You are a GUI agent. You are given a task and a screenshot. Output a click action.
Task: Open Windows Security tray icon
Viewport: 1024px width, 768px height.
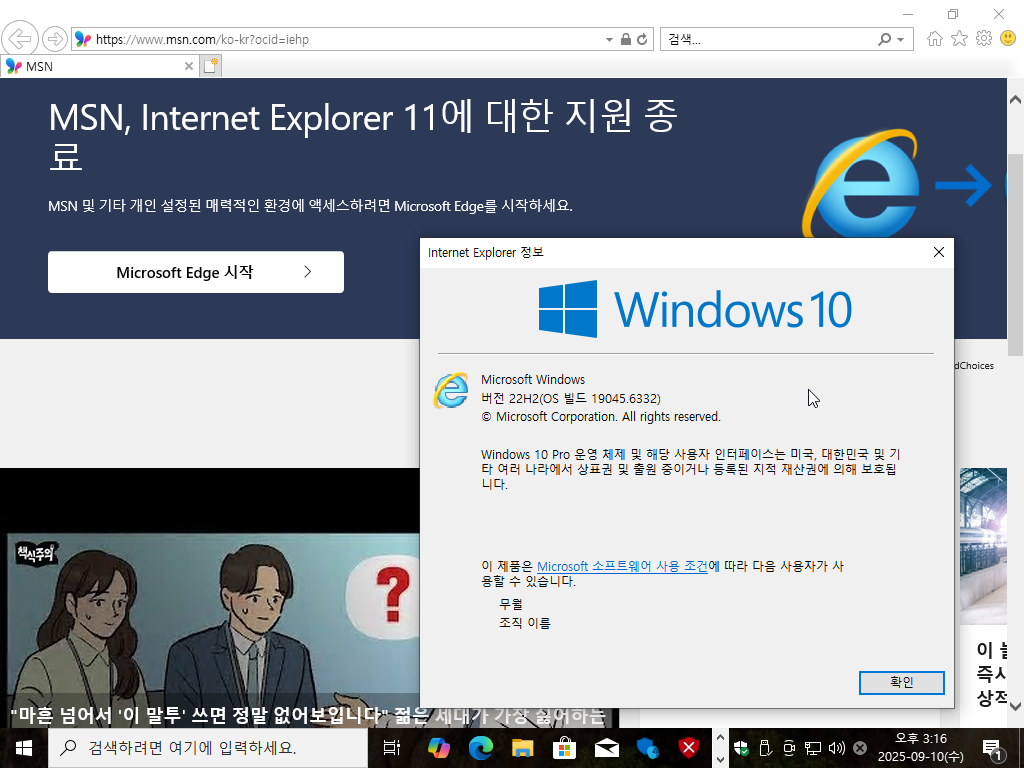click(x=741, y=748)
